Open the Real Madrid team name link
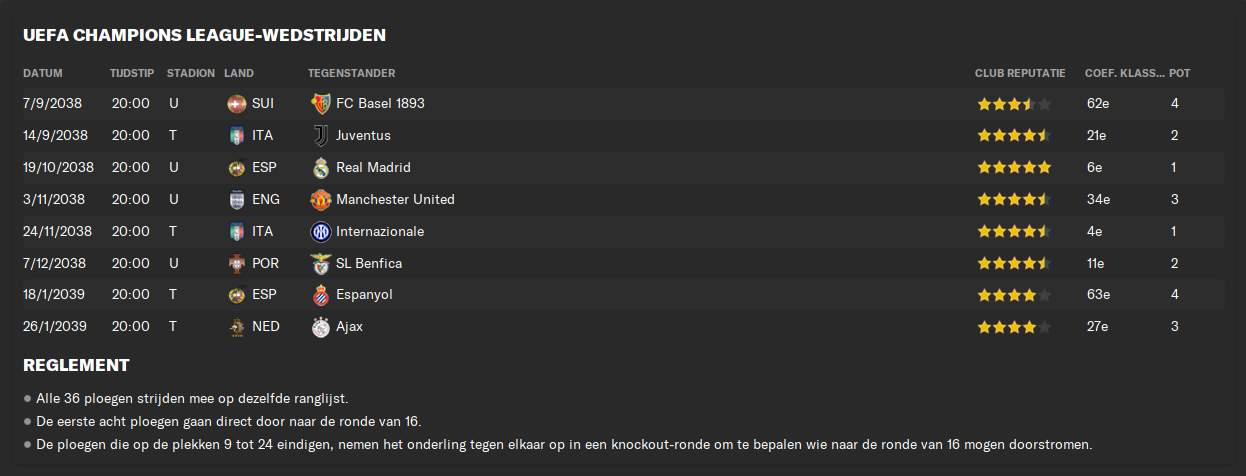Screen dimensions: 1246x476 (373, 167)
